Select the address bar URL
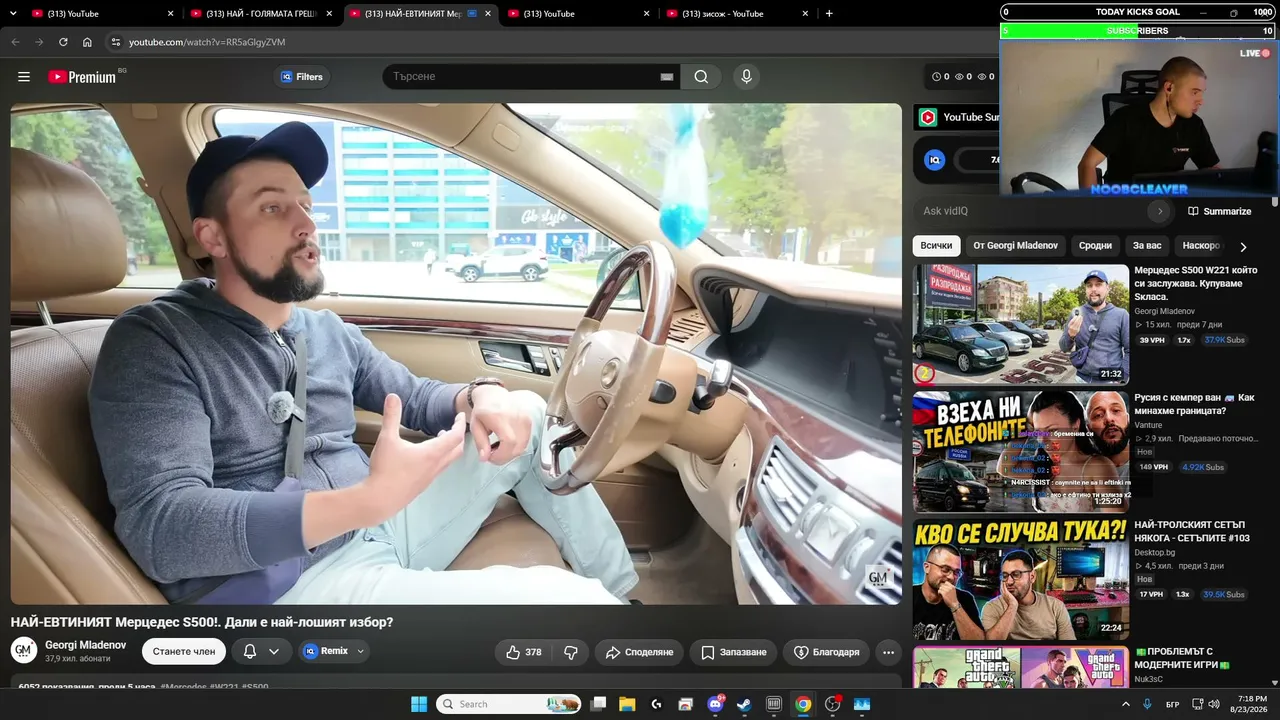This screenshot has height=720, width=1280. tap(207, 42)
